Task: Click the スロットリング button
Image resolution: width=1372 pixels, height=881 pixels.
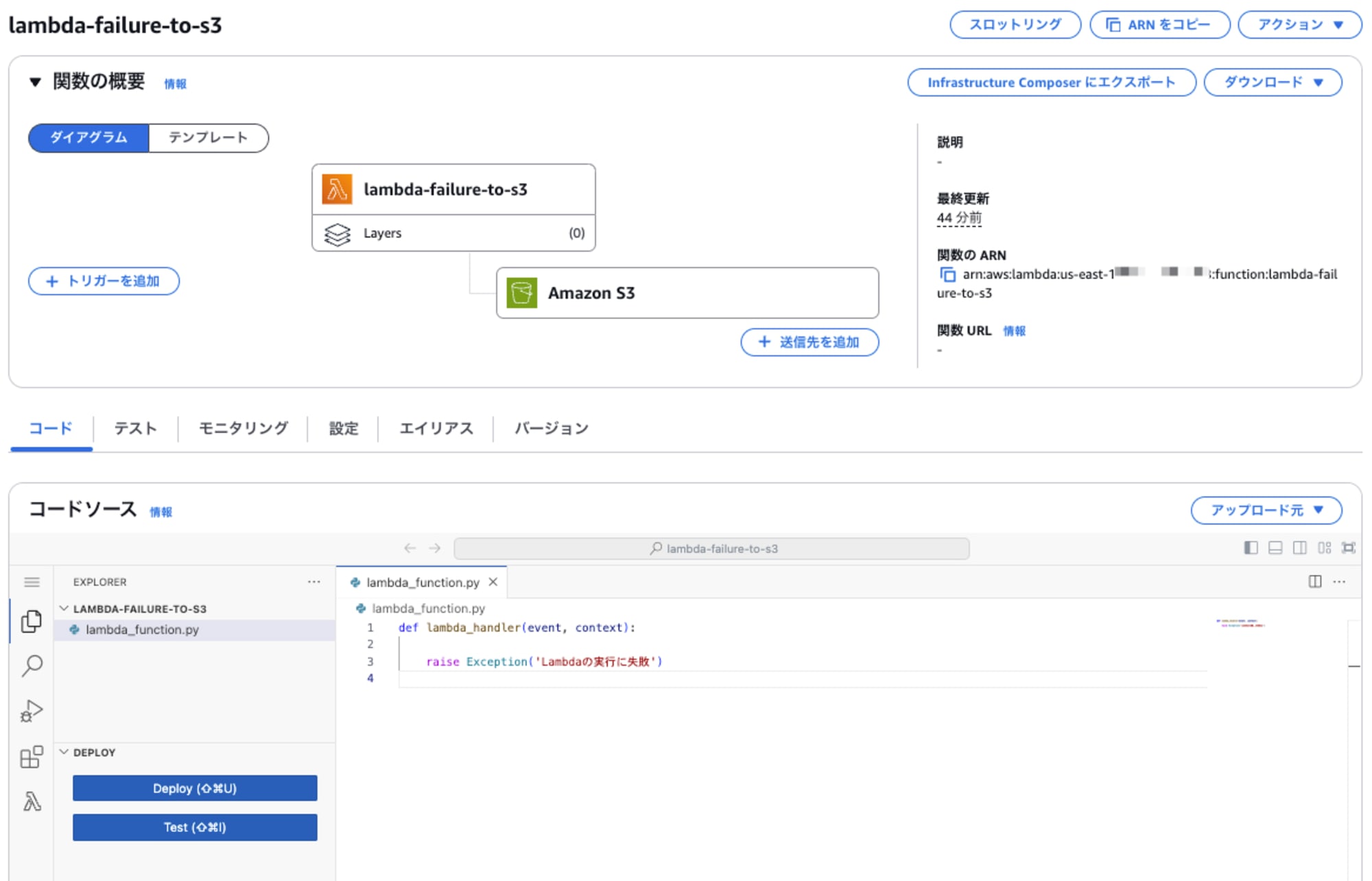Action: (1015, 25)
